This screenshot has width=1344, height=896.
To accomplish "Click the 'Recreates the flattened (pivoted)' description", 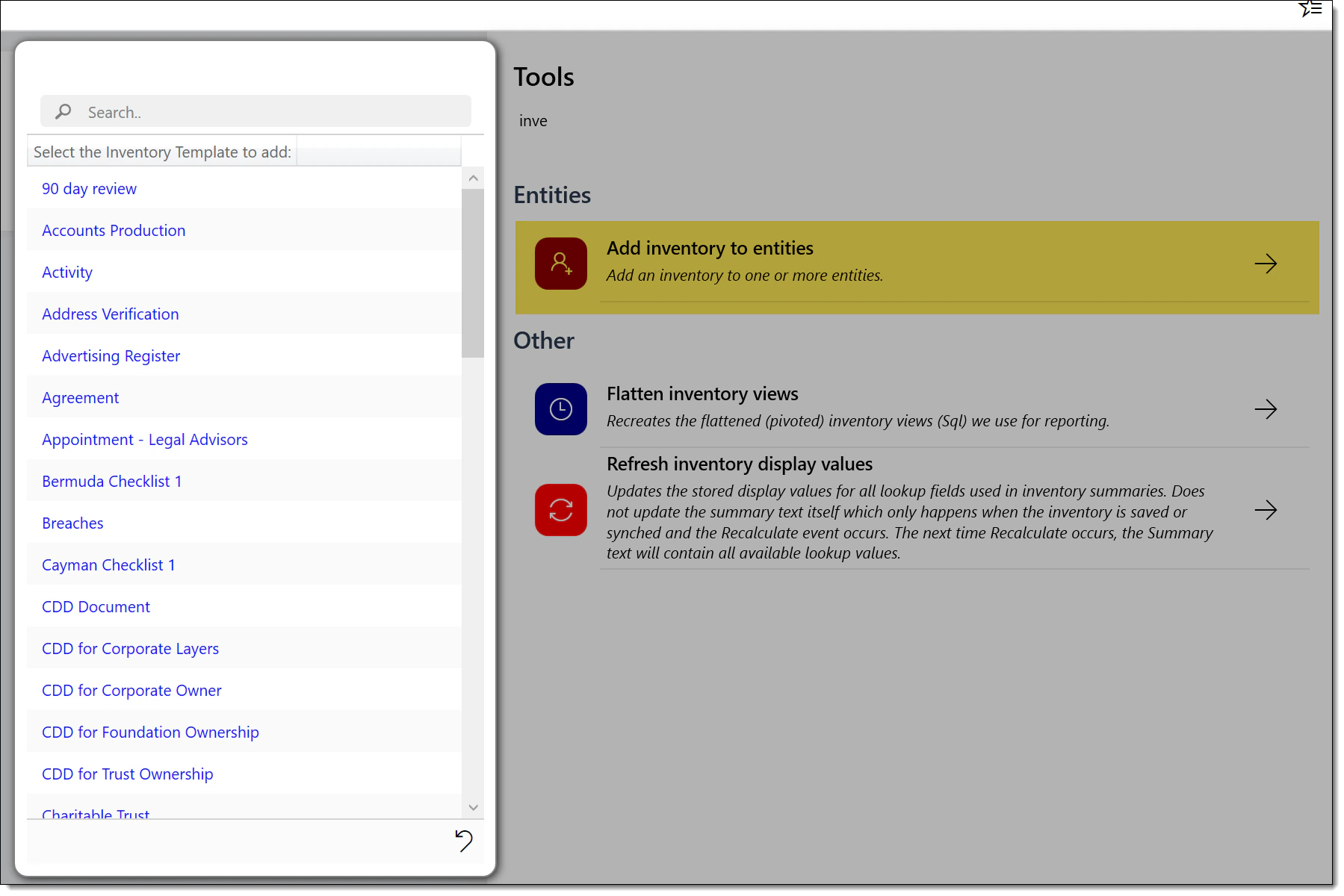I will point(858,421).
